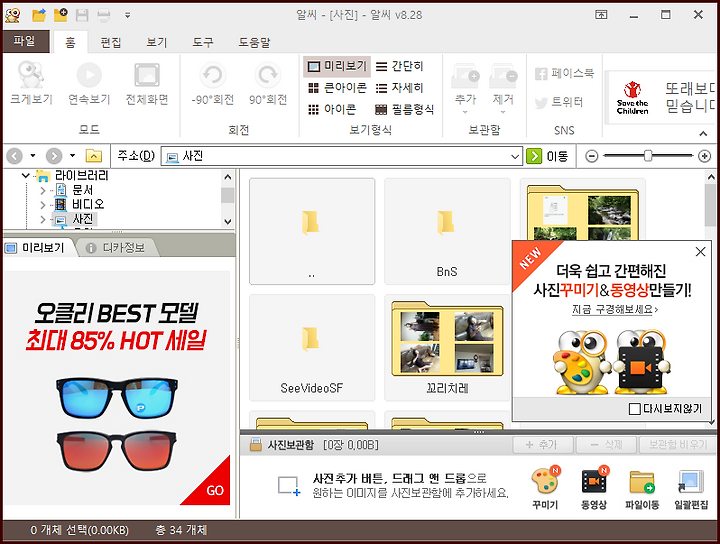Adjust the thumbnail size slider handle
Screen dimensions: 720x544
pos(648,156)
